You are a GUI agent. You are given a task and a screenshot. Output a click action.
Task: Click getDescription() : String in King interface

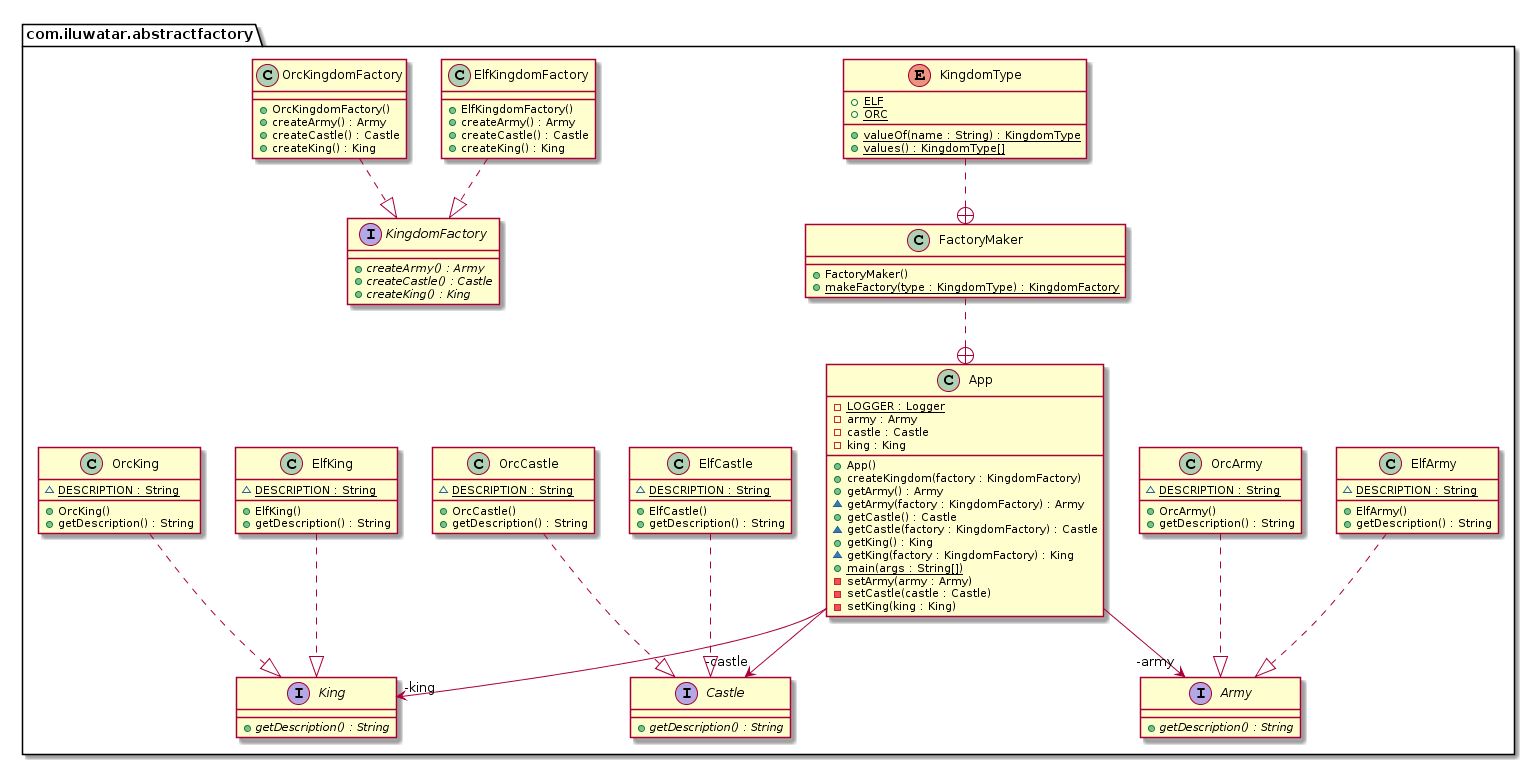(323, 727)
